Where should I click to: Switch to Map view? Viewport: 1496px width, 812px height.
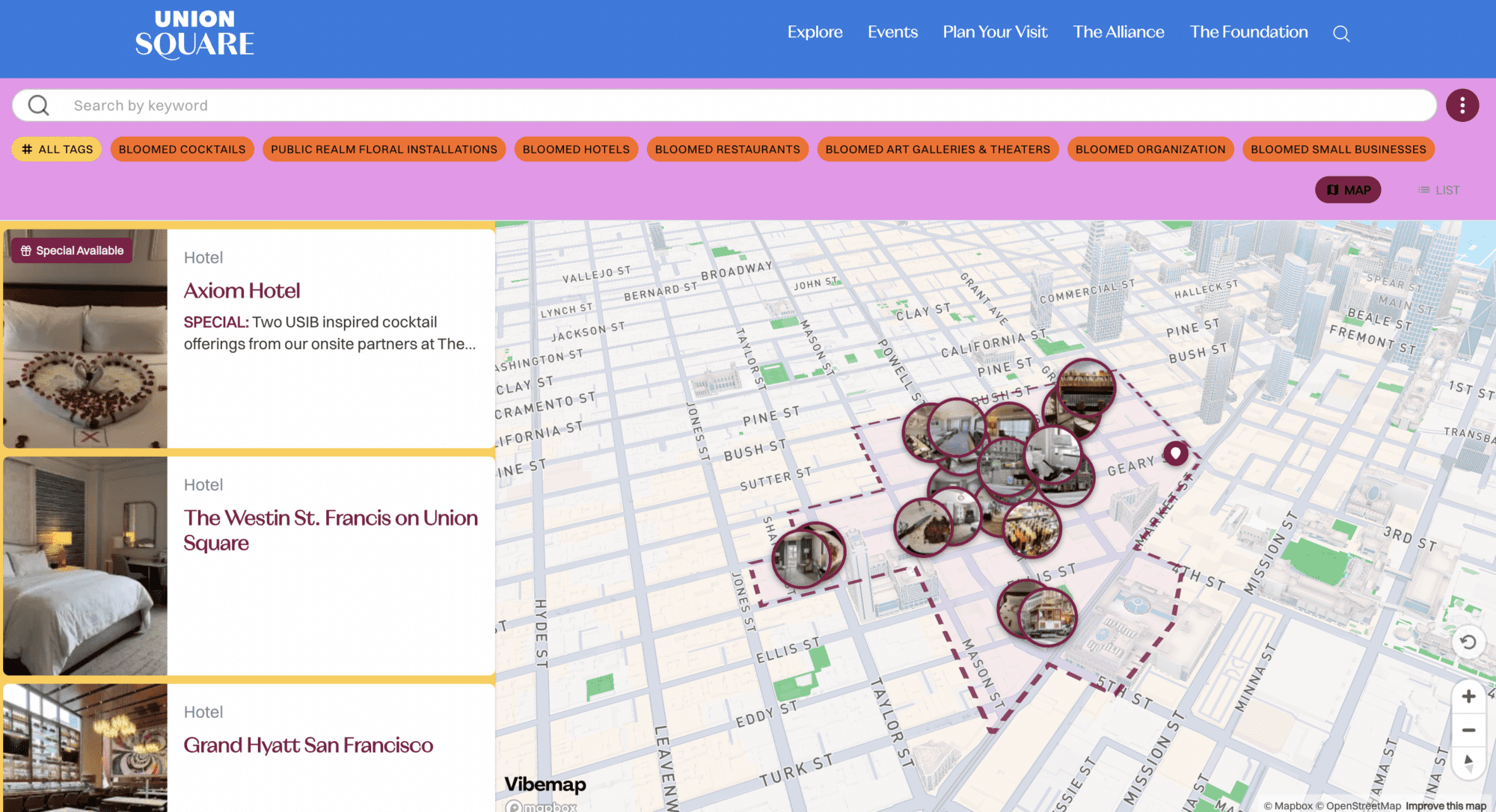click(x=1348, y=190)
